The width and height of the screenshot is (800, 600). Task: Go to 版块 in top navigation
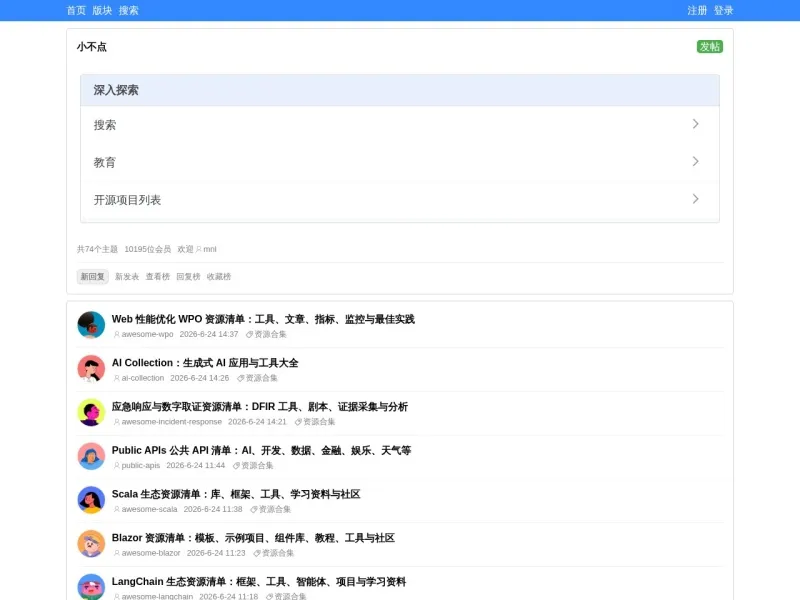pyautogui.click(x=102, y=10)
